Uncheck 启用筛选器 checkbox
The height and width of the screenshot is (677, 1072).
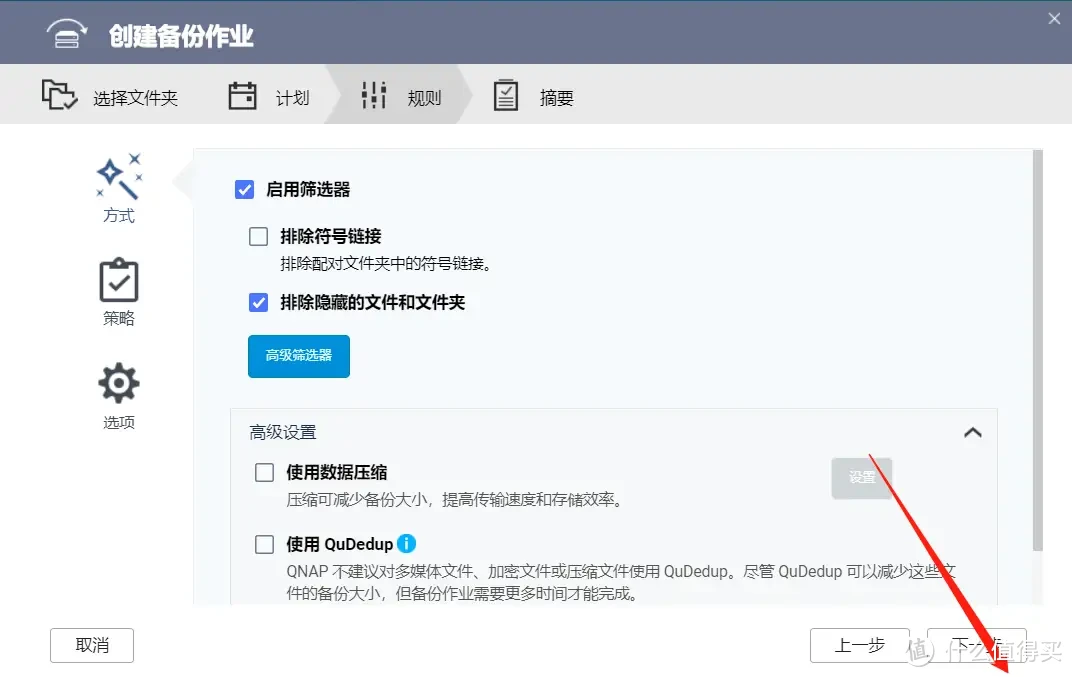tap(244, 189)
